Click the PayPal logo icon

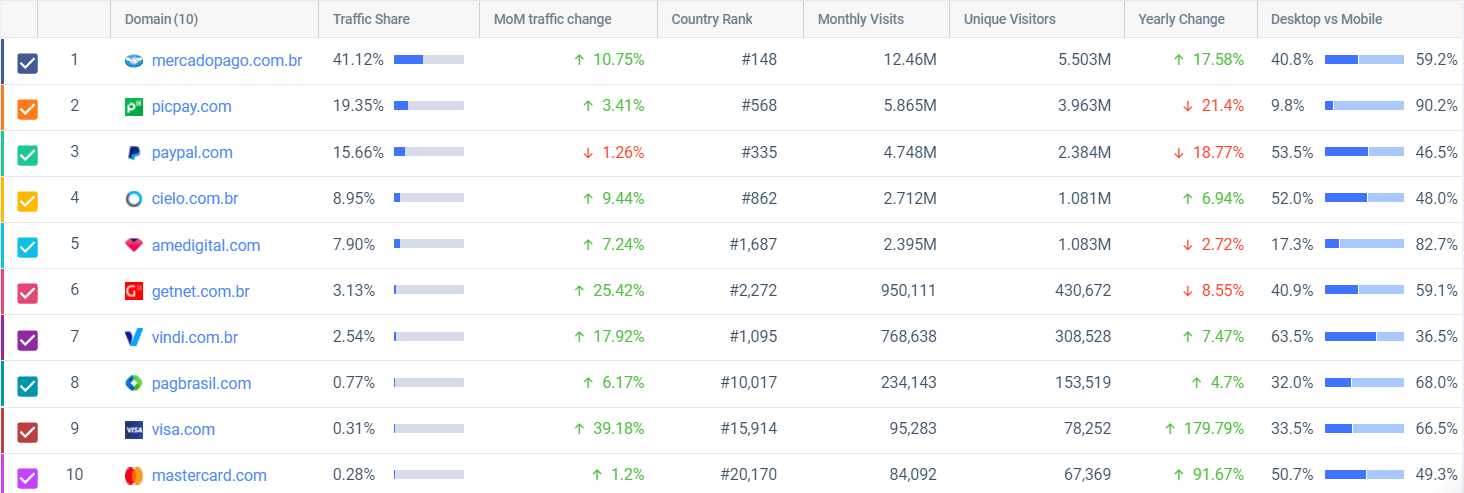pyautogui.click(x=134, y=153)
